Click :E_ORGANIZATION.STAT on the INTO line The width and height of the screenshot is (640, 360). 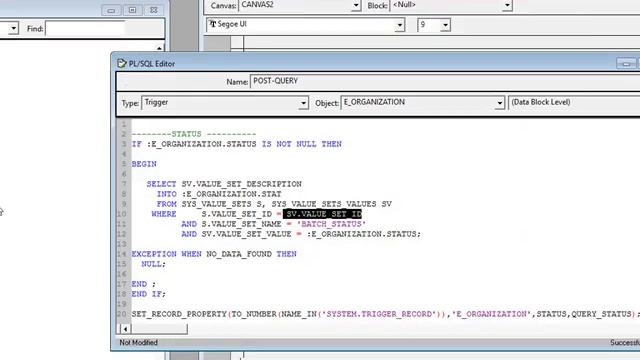click(231, 194)
